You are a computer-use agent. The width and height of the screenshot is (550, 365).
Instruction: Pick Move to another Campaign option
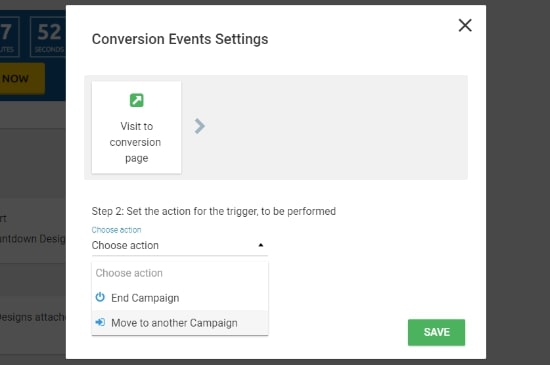[180, 323]
